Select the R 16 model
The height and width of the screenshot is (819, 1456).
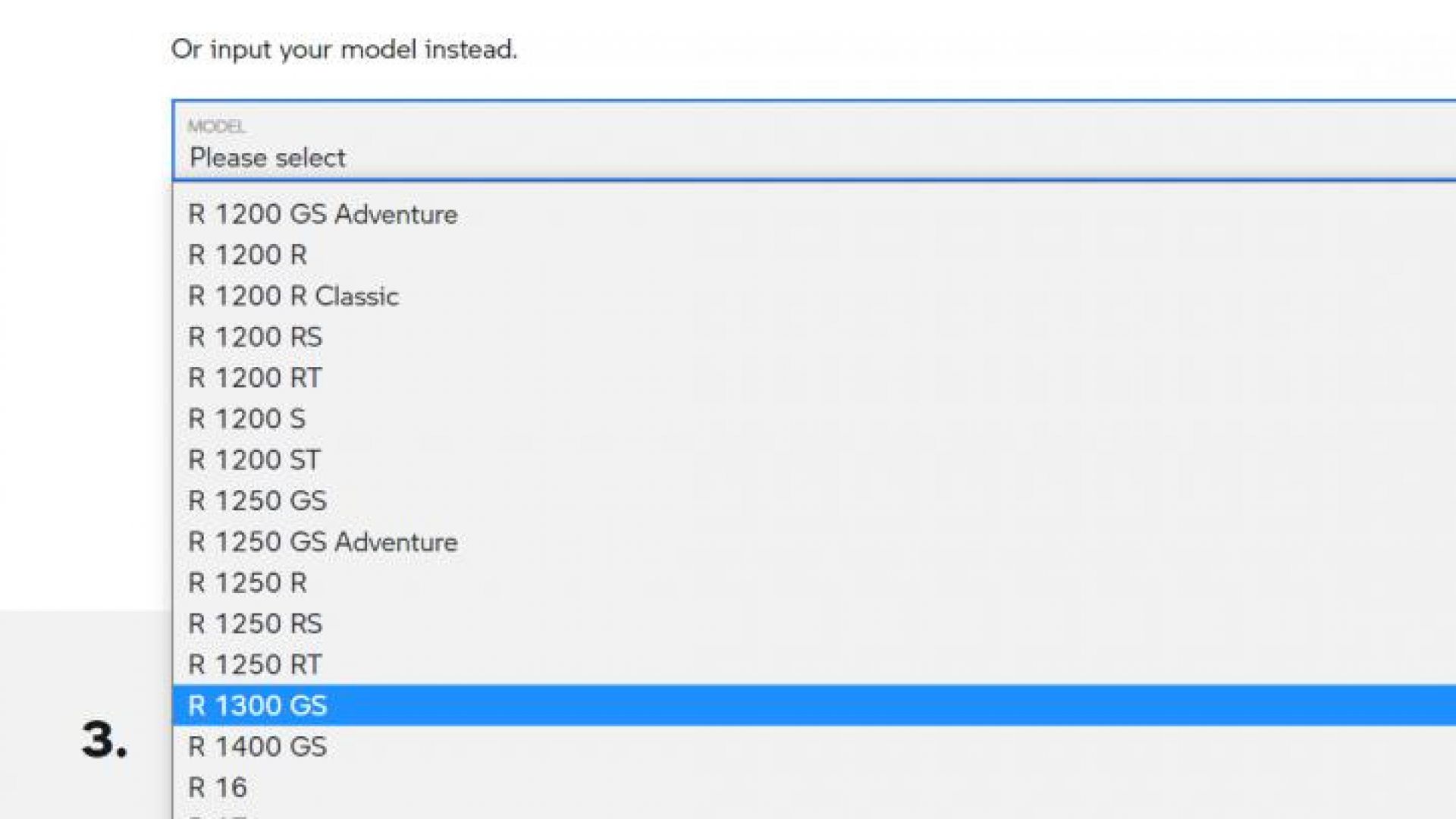point(217,788)
